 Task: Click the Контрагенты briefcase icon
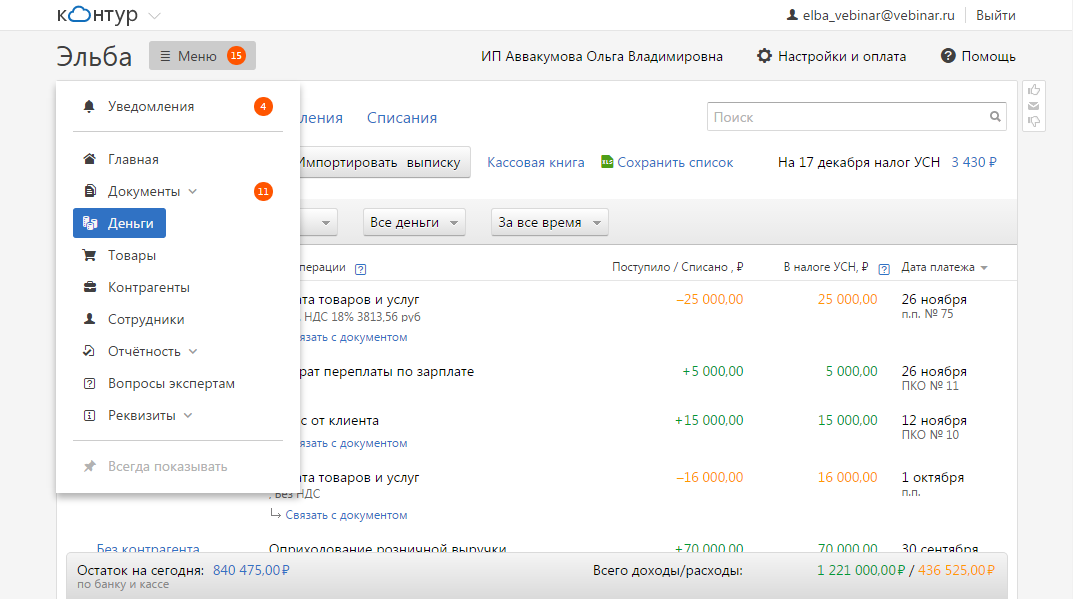(x=90, y=288)
